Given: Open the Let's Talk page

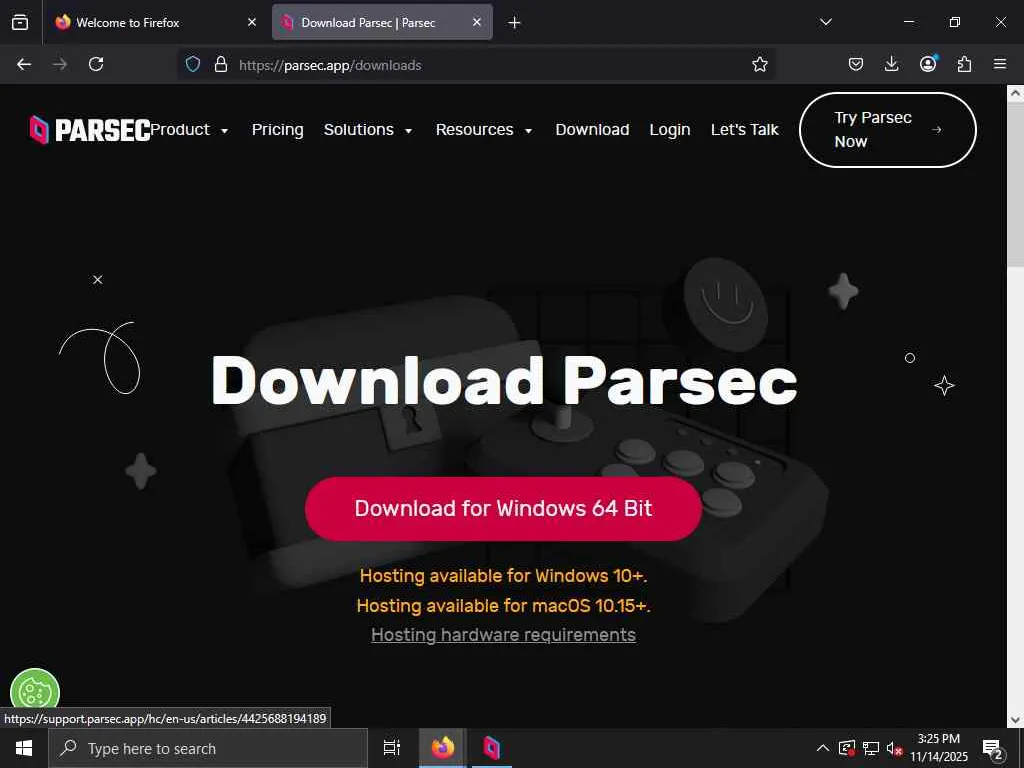Looking at the screenshot, I should (744, 130).
